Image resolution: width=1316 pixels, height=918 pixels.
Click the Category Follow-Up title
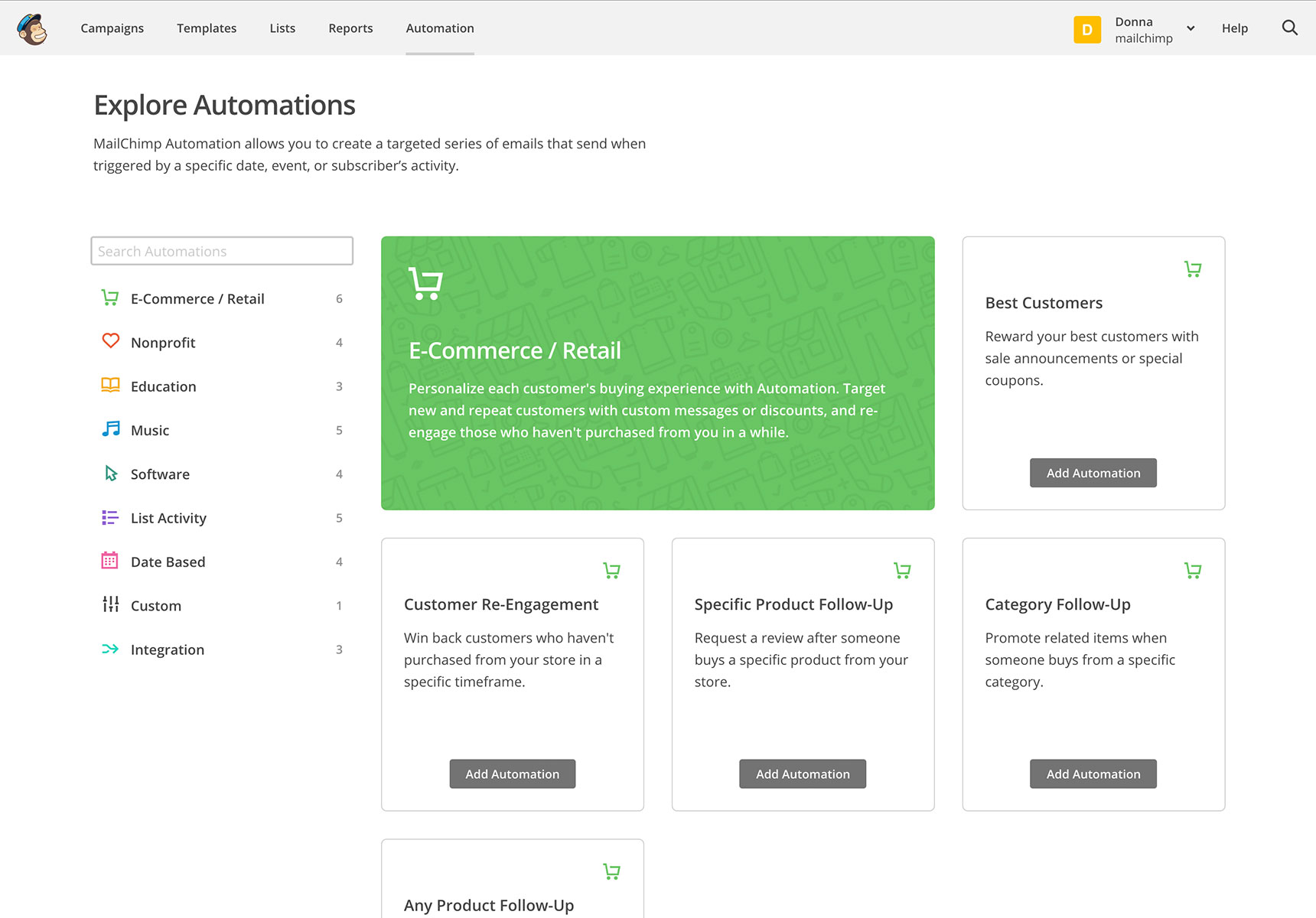(x=1057, y=604)
